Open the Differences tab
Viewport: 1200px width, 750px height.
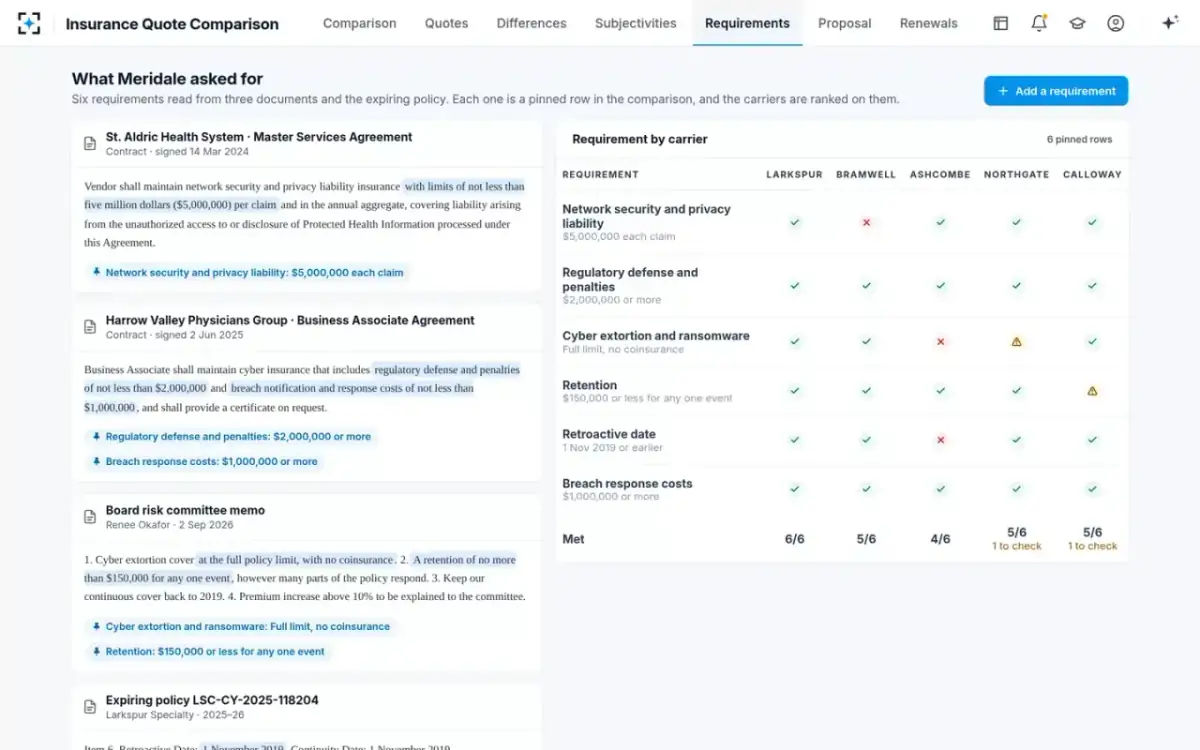point(531,23)
